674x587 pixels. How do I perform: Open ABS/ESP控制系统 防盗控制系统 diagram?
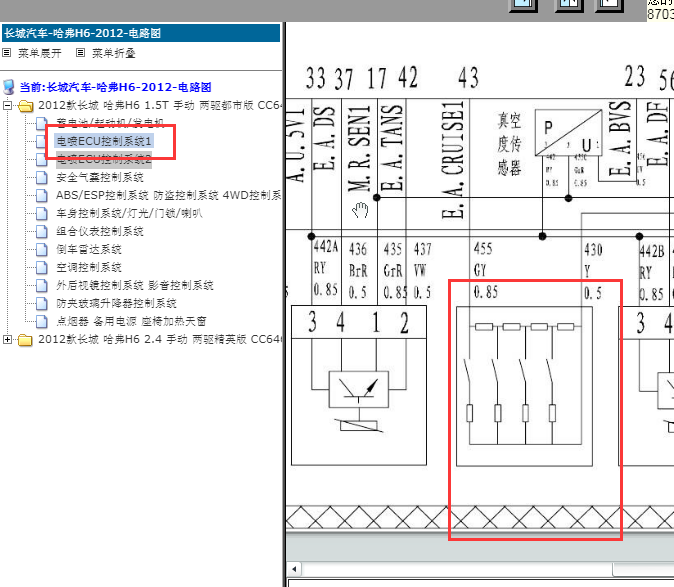click(168, 196)
